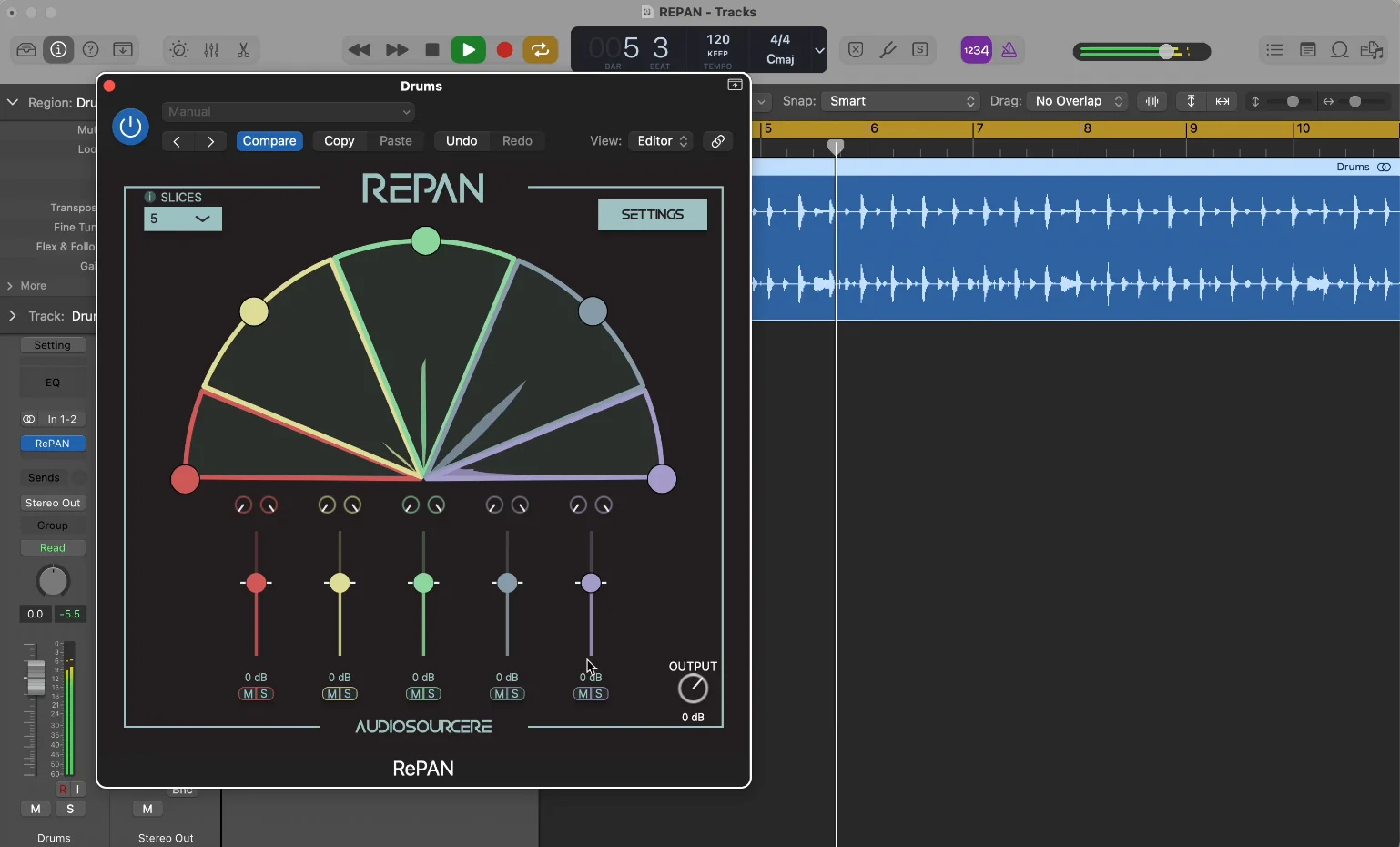This screenshot has height=847, width=1400.
Task: Toggle the metronome icon
Action: 1009,50
